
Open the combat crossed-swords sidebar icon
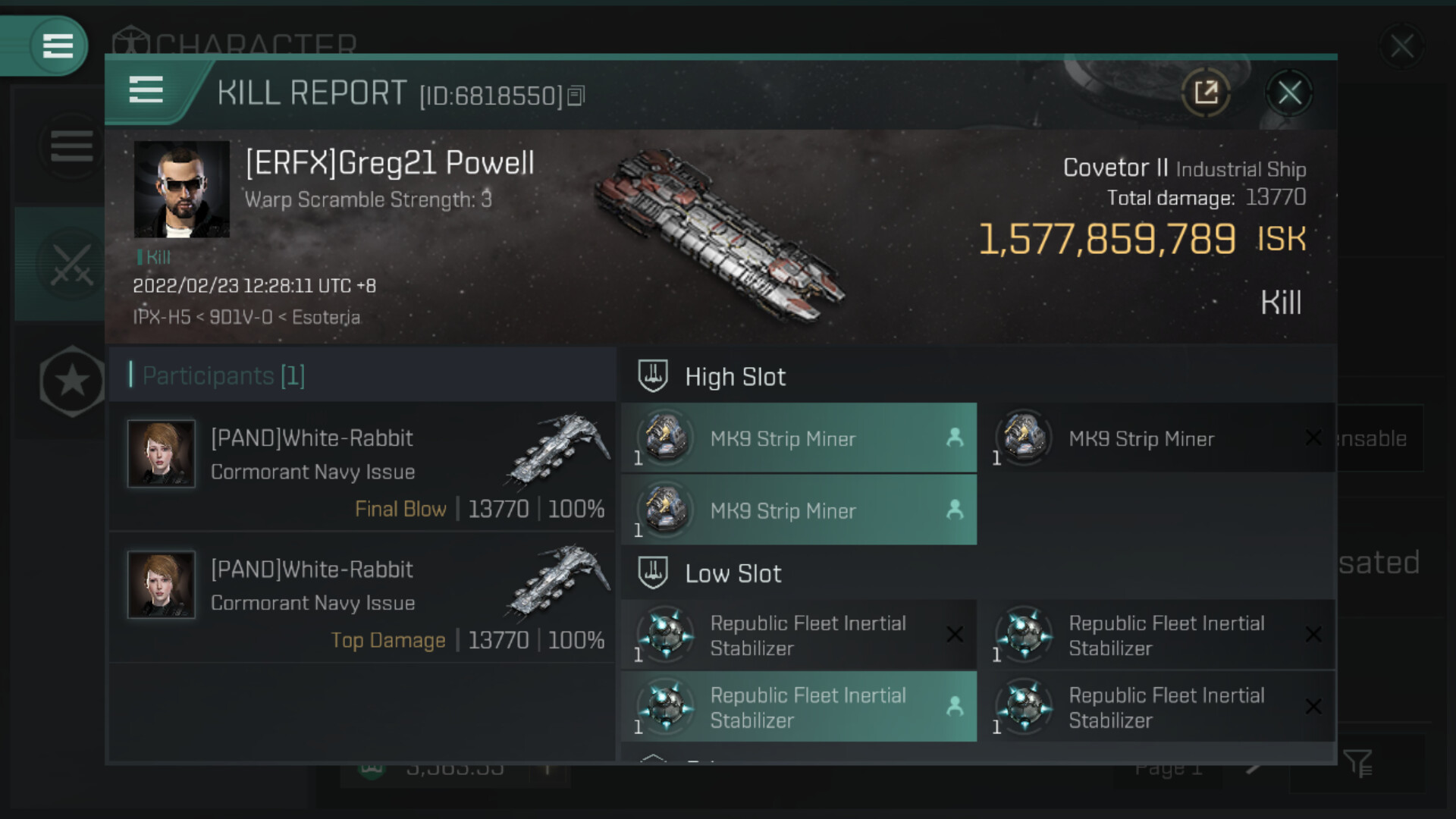point(71,265)
